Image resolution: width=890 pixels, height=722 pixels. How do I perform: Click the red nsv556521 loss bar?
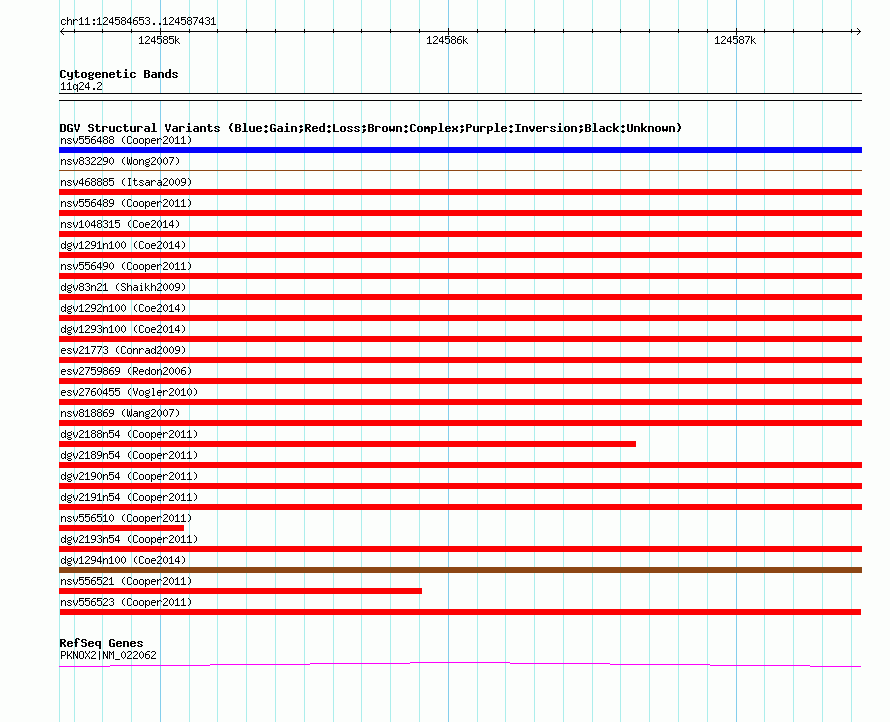241,591
